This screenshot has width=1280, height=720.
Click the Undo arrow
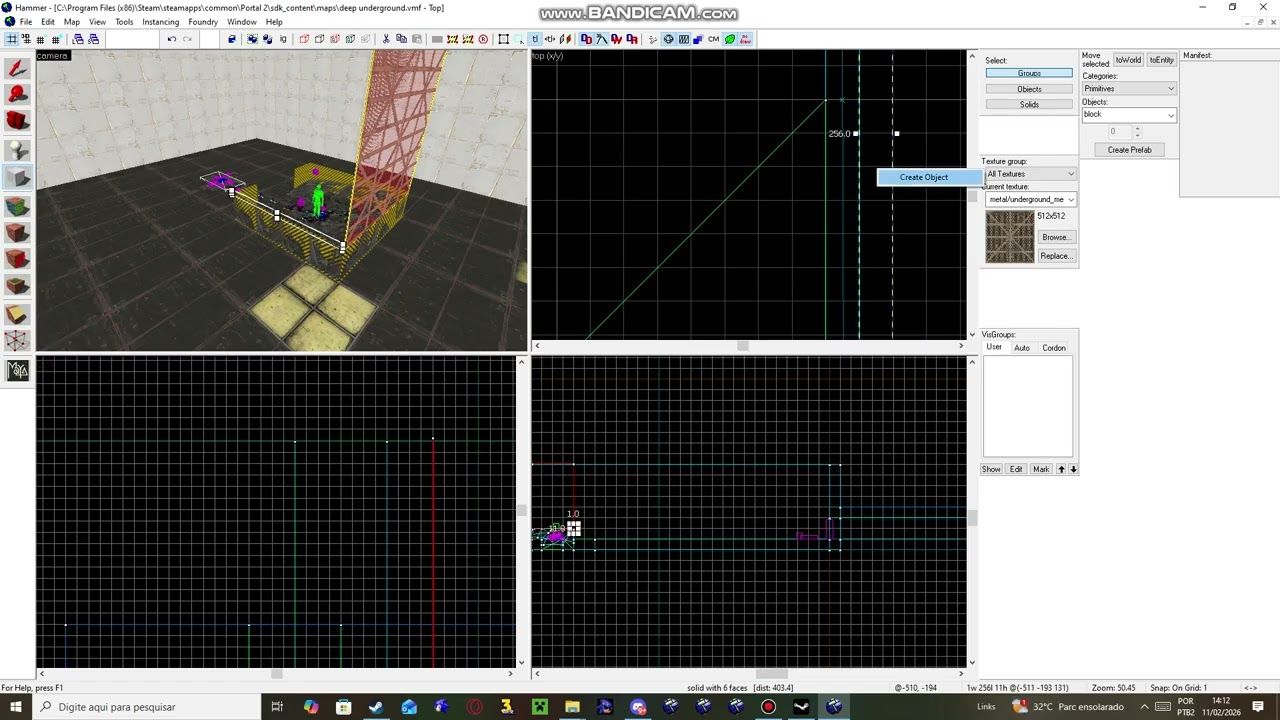pos(172,39)
